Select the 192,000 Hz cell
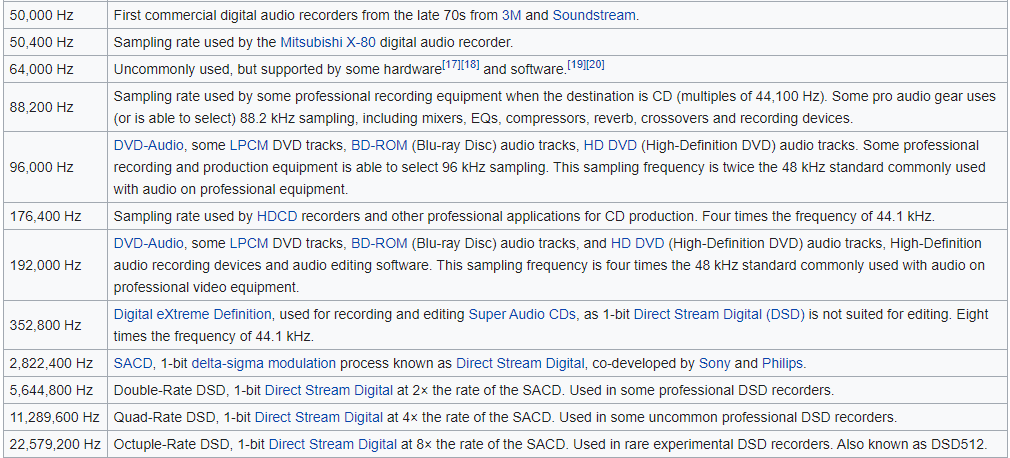The image size is (1010, 458). pyautogui.click(x=55, y=265)
